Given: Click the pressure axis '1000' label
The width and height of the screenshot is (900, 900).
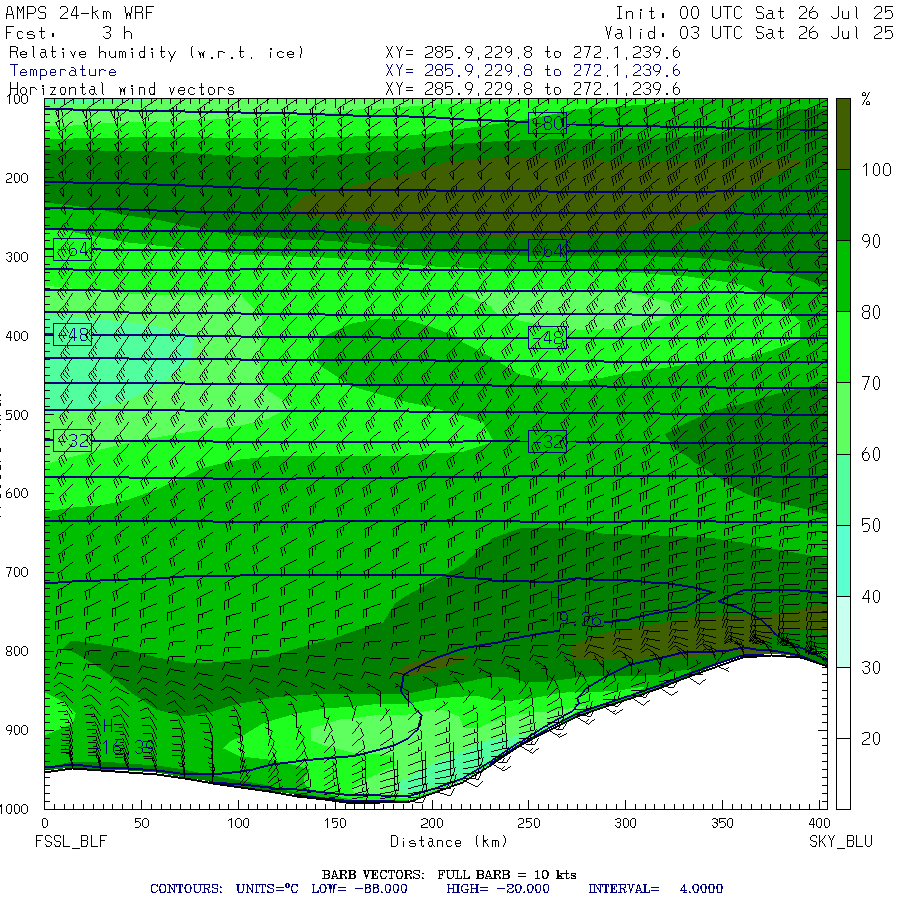Looking at the screenshot, I should [14, 809].
